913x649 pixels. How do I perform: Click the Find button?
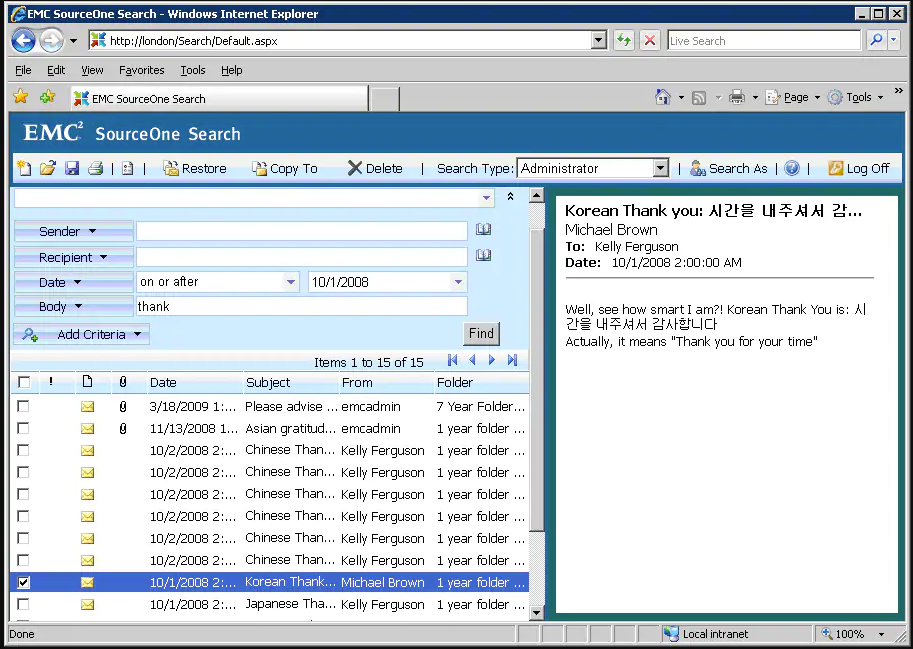pyautogui.click(x=481, y=333)
